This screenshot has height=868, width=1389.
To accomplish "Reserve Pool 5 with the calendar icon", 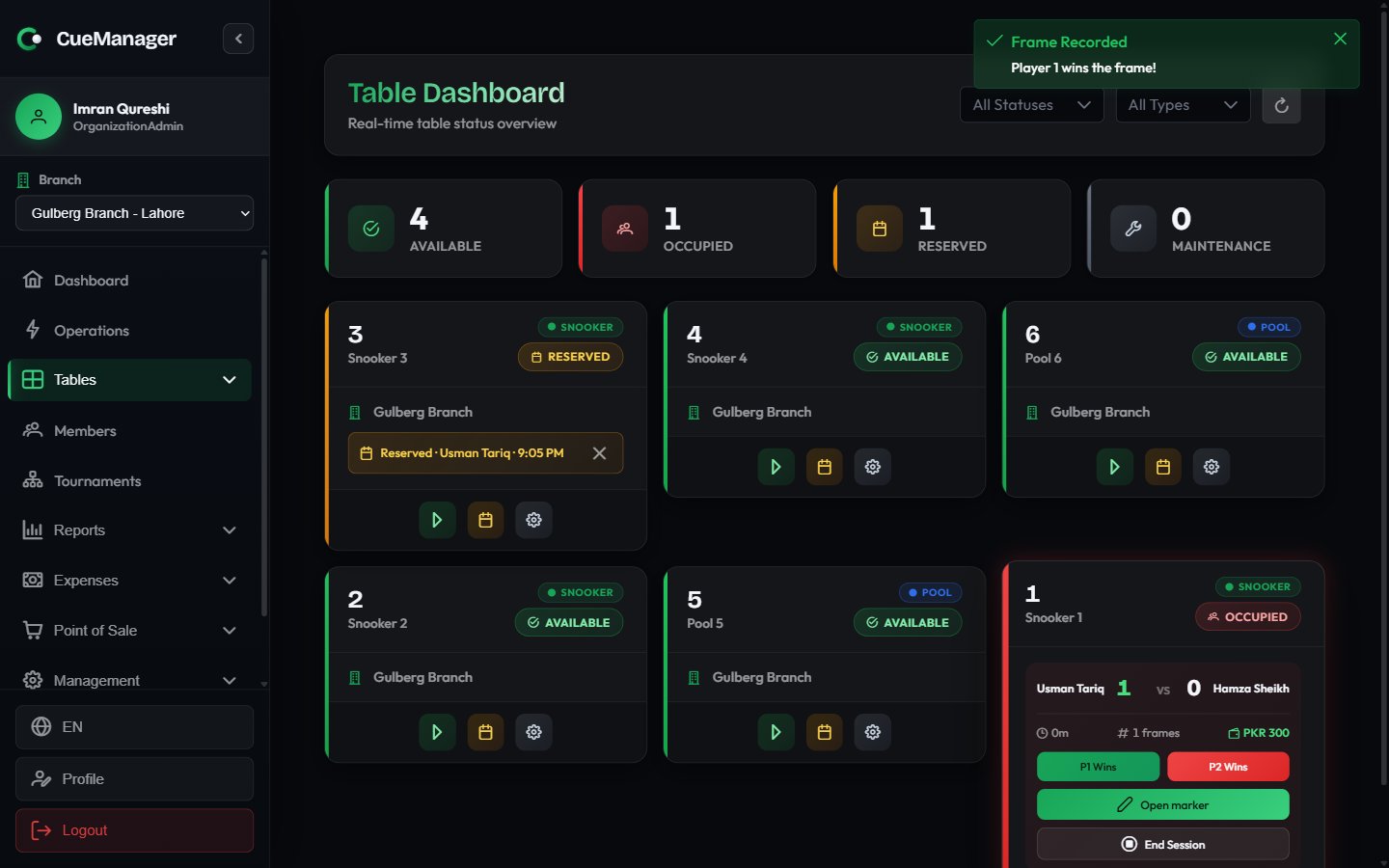I will (x=824, y=732).
